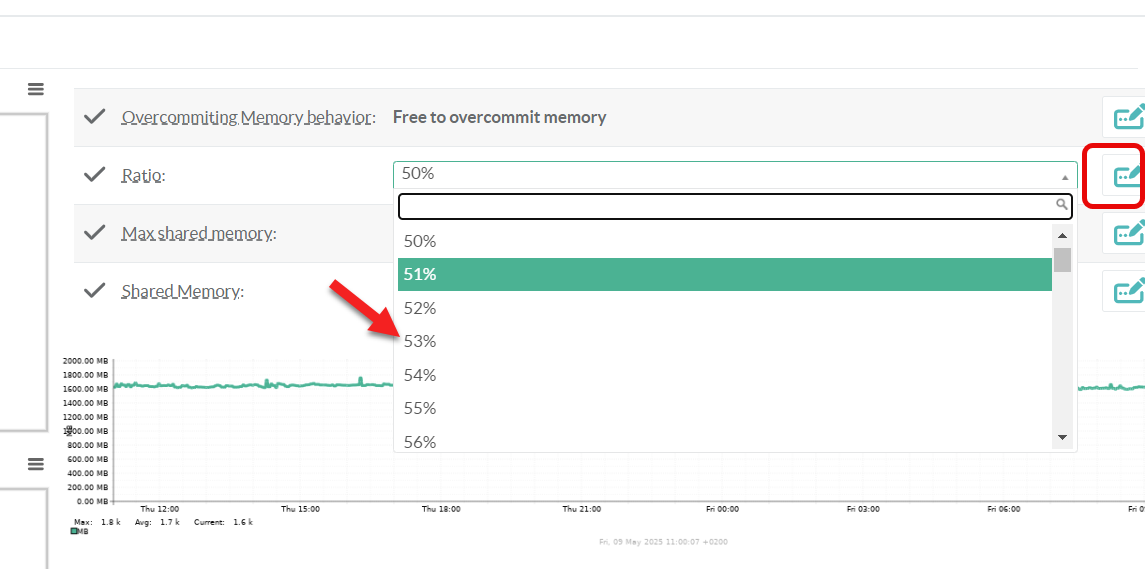Click dropdown list scroll up arrow
1145x569 pixels.
pos(1062,235)
